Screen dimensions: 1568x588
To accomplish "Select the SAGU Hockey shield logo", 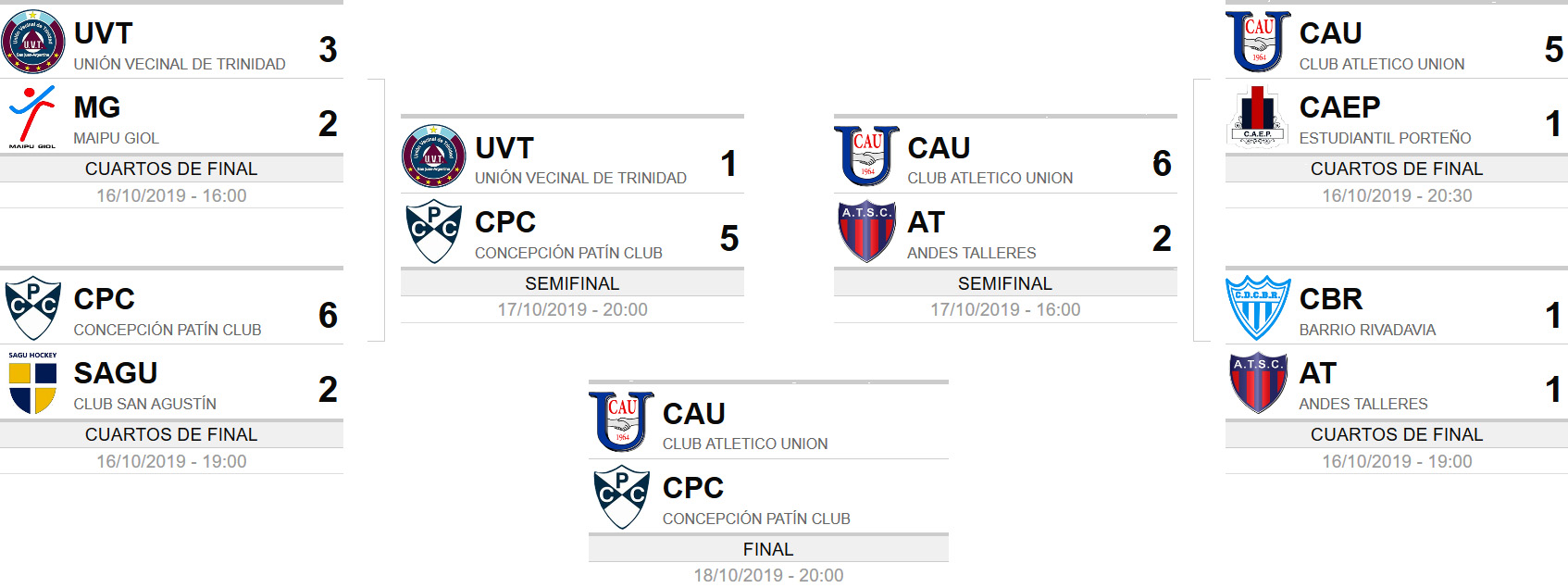I will [x=32, y=382].
